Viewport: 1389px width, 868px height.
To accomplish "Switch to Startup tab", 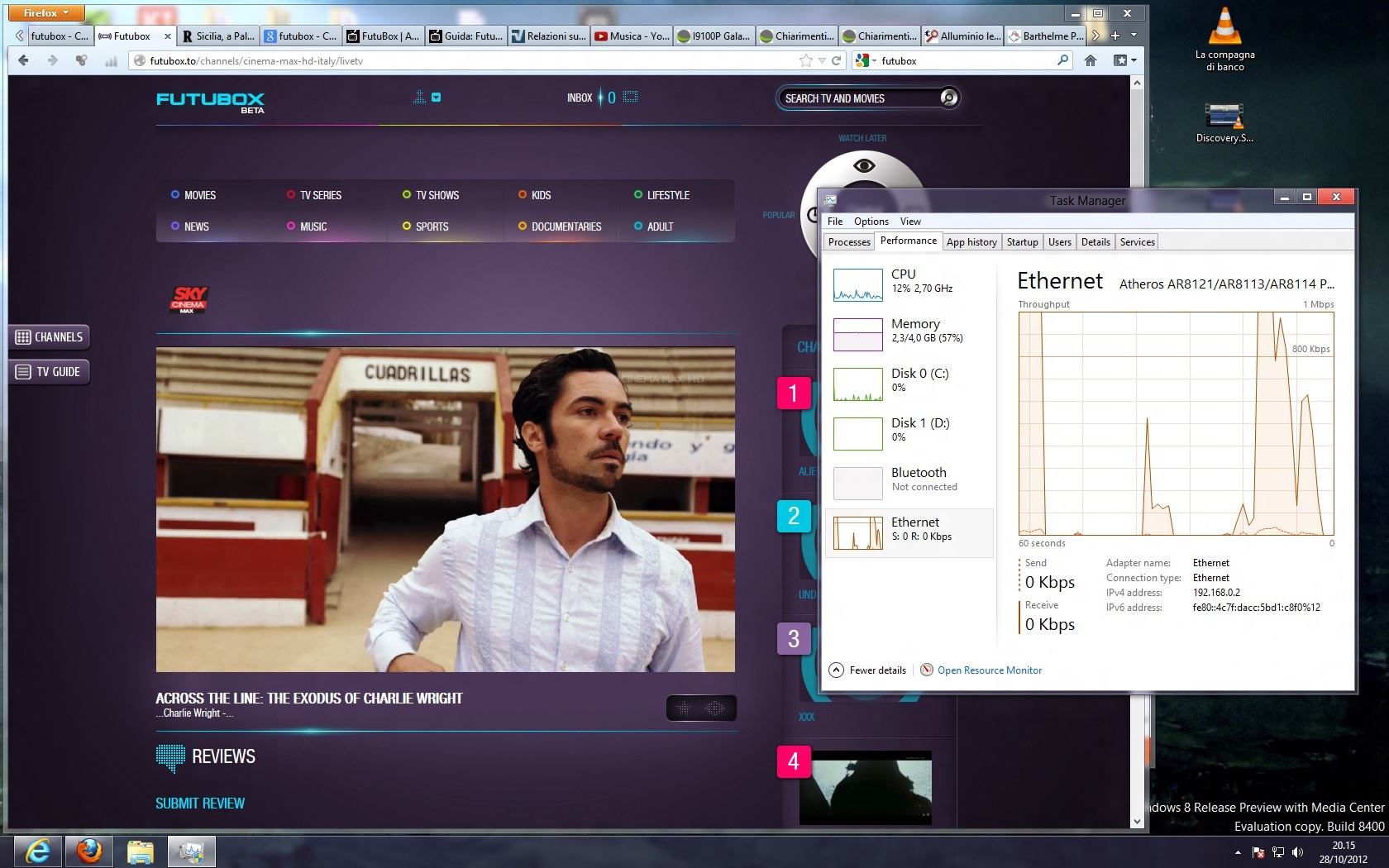I will click(x=1022, y=242).
